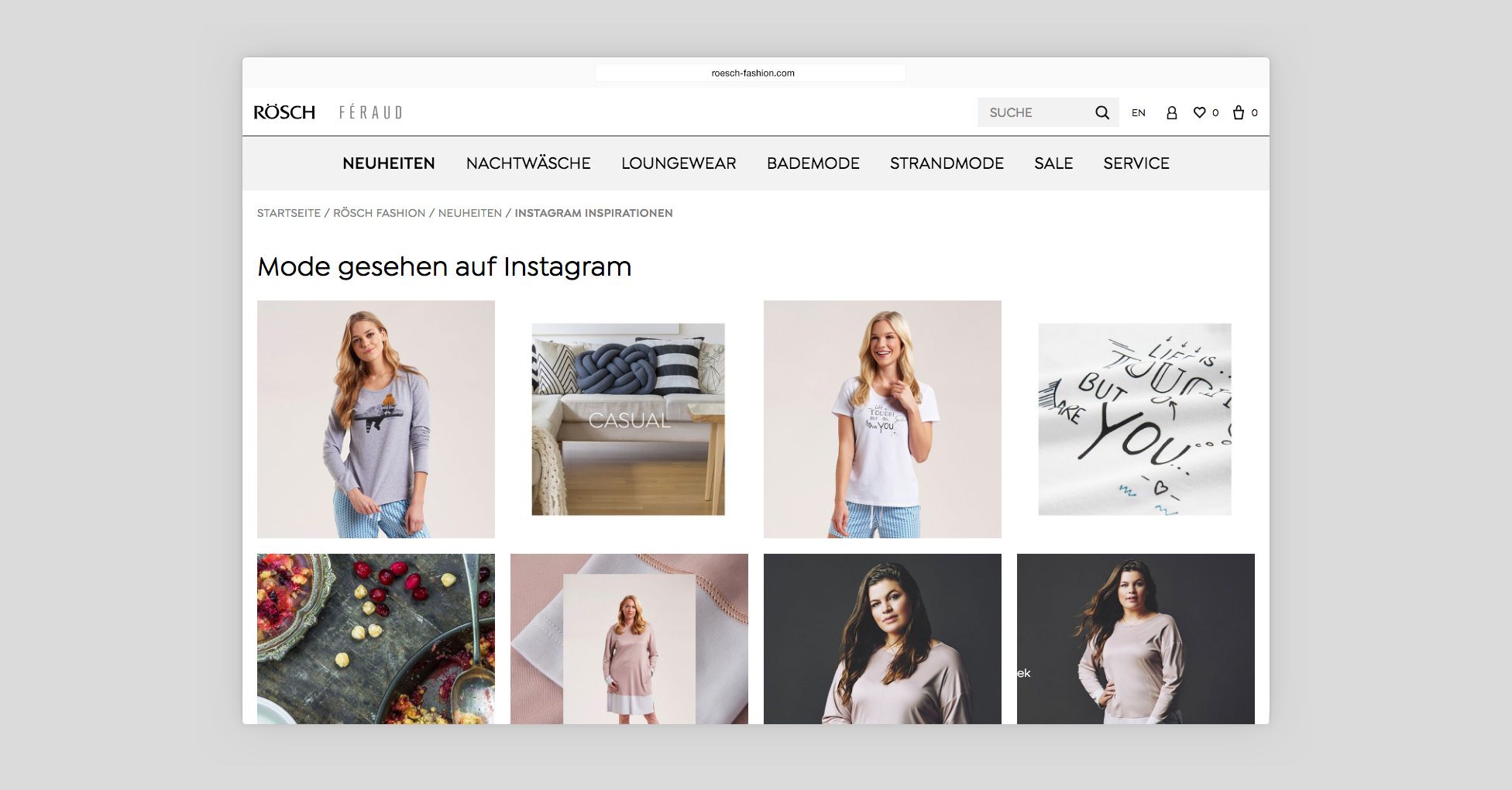Open the CASUAL sofa image
This screenshot has height=790, width=1512.
(x=628, y=419)
